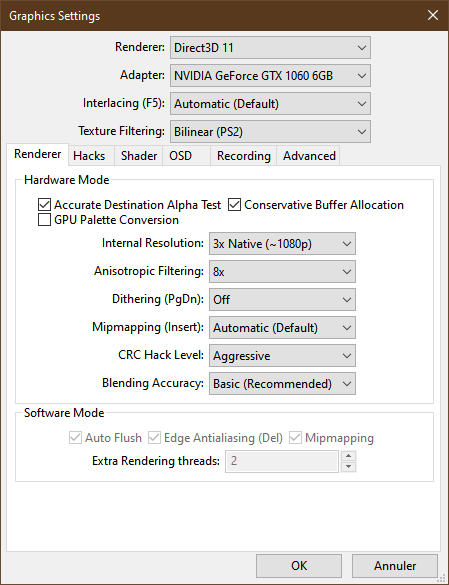Uncheck Accurate Destination Alpha Test
Screen dimensions: 449x585
[x=44, y=205]
